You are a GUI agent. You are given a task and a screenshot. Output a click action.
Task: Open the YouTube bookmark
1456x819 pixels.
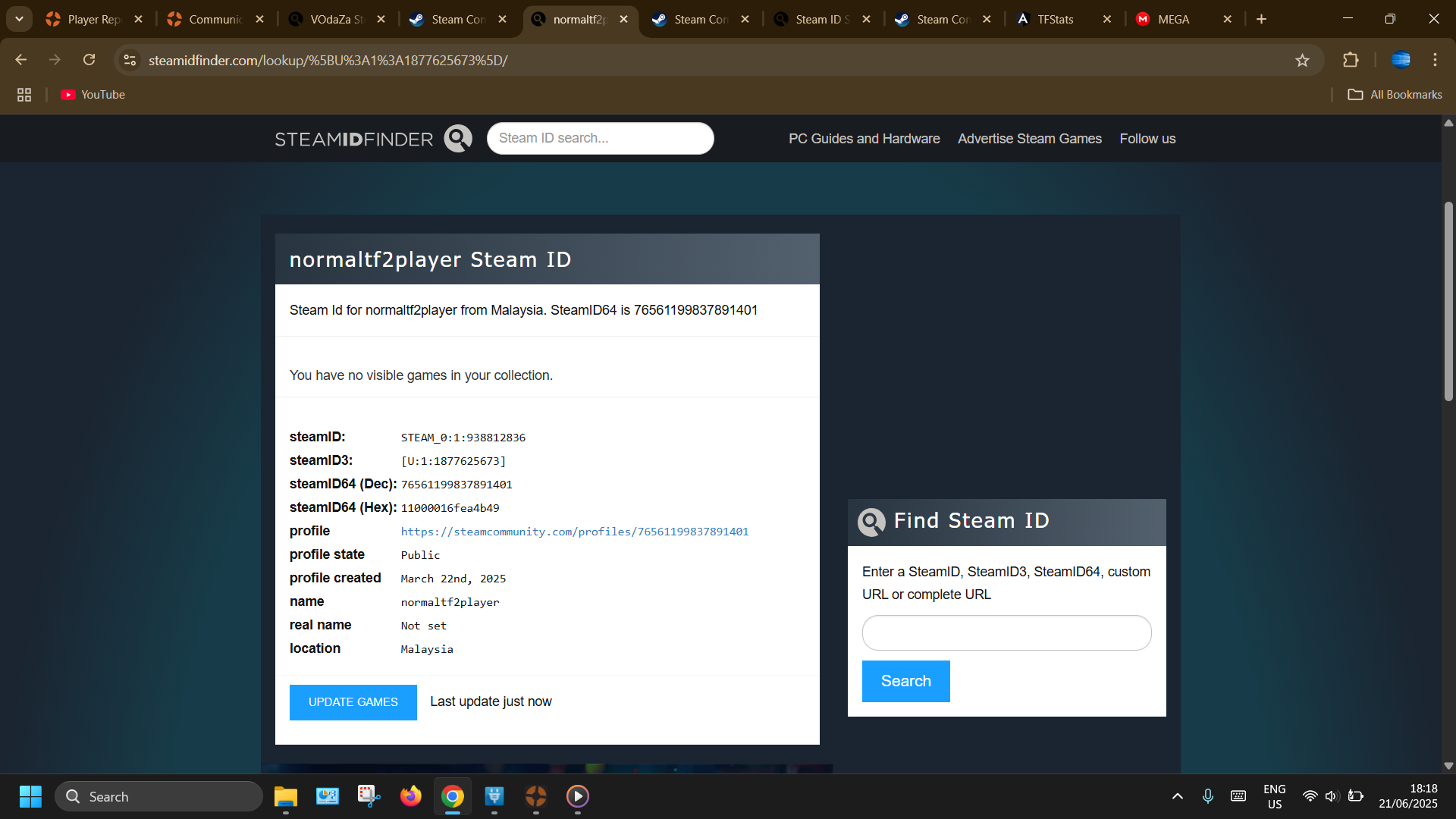tap(93, 95)
